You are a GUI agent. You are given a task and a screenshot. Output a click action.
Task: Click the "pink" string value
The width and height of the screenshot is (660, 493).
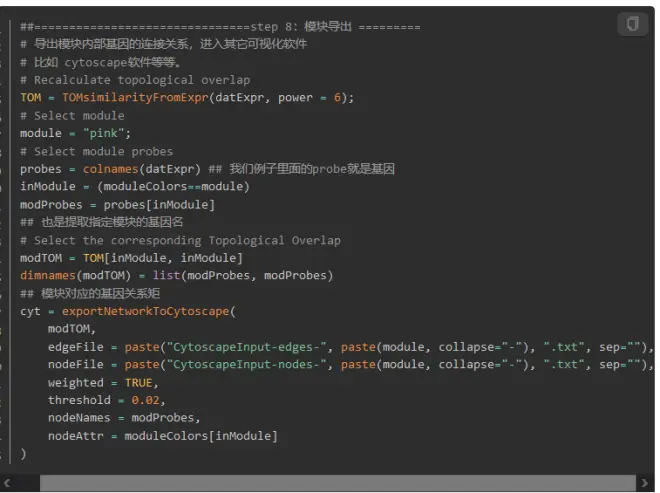[104, 133]
